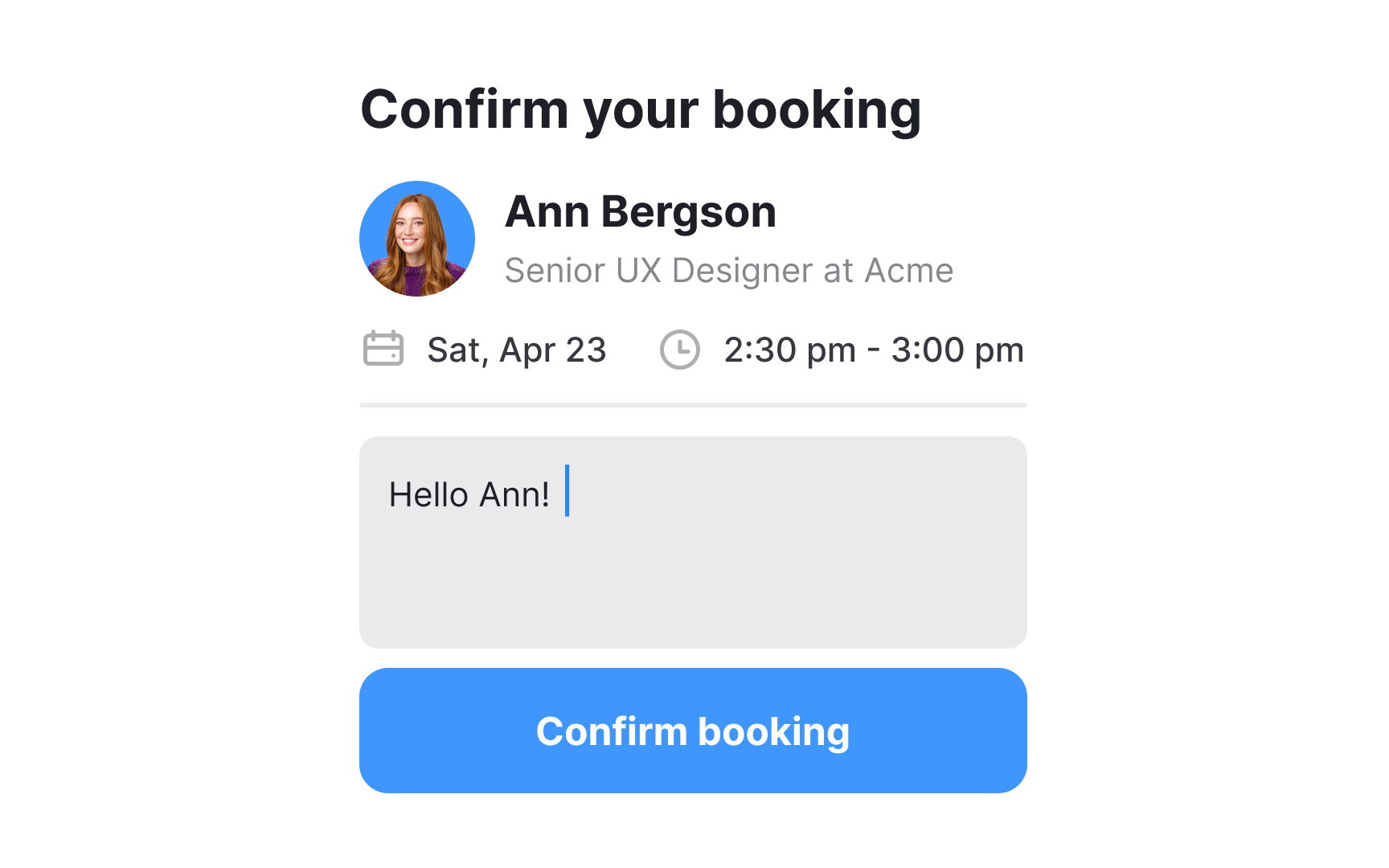Open Ann Bergson's profile photo
Image resolution: width=1389 pixels, height=868 pixels.
point(417,239)
